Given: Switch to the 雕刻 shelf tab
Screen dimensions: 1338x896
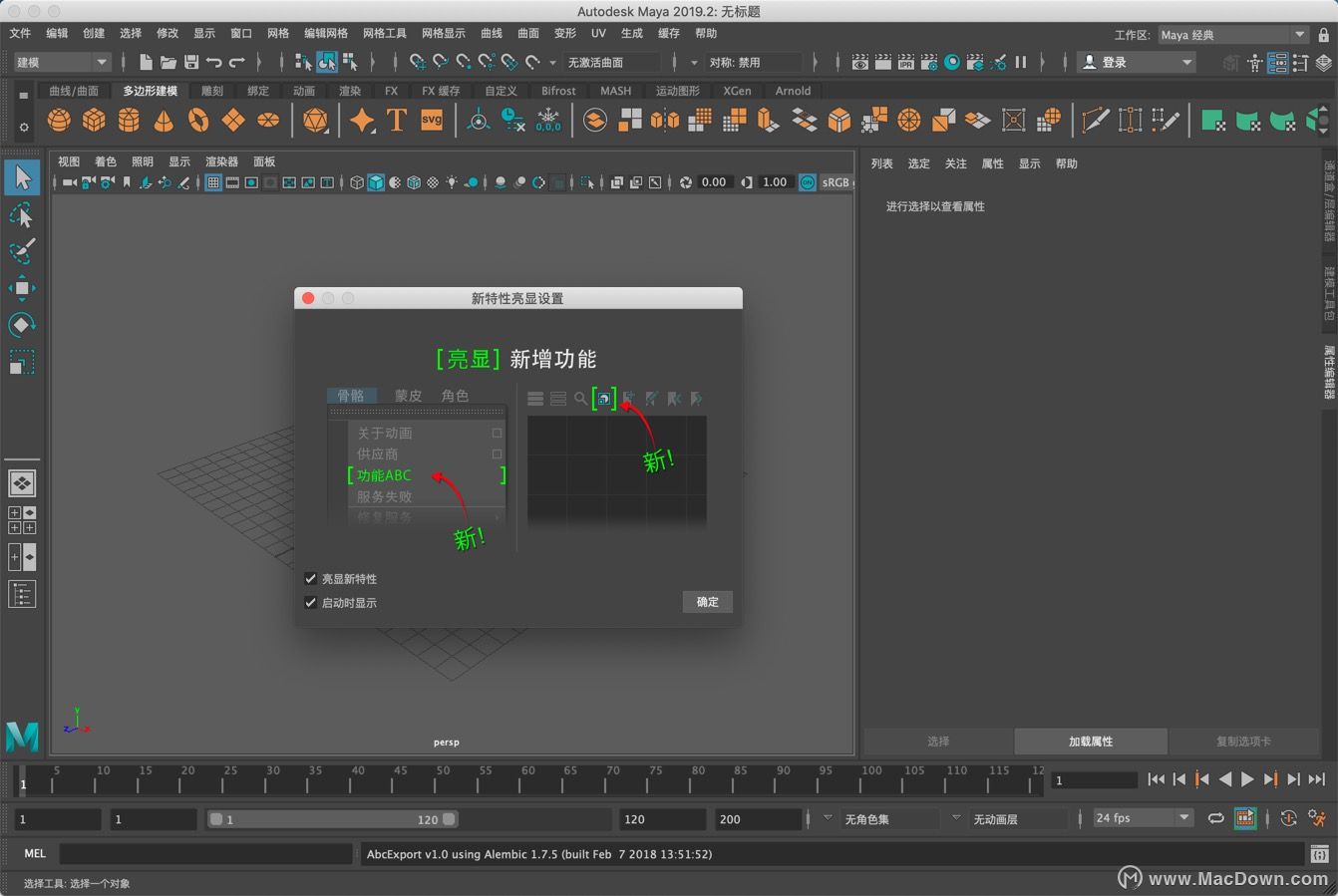Looking at the screenshot, I should point(212,91).
